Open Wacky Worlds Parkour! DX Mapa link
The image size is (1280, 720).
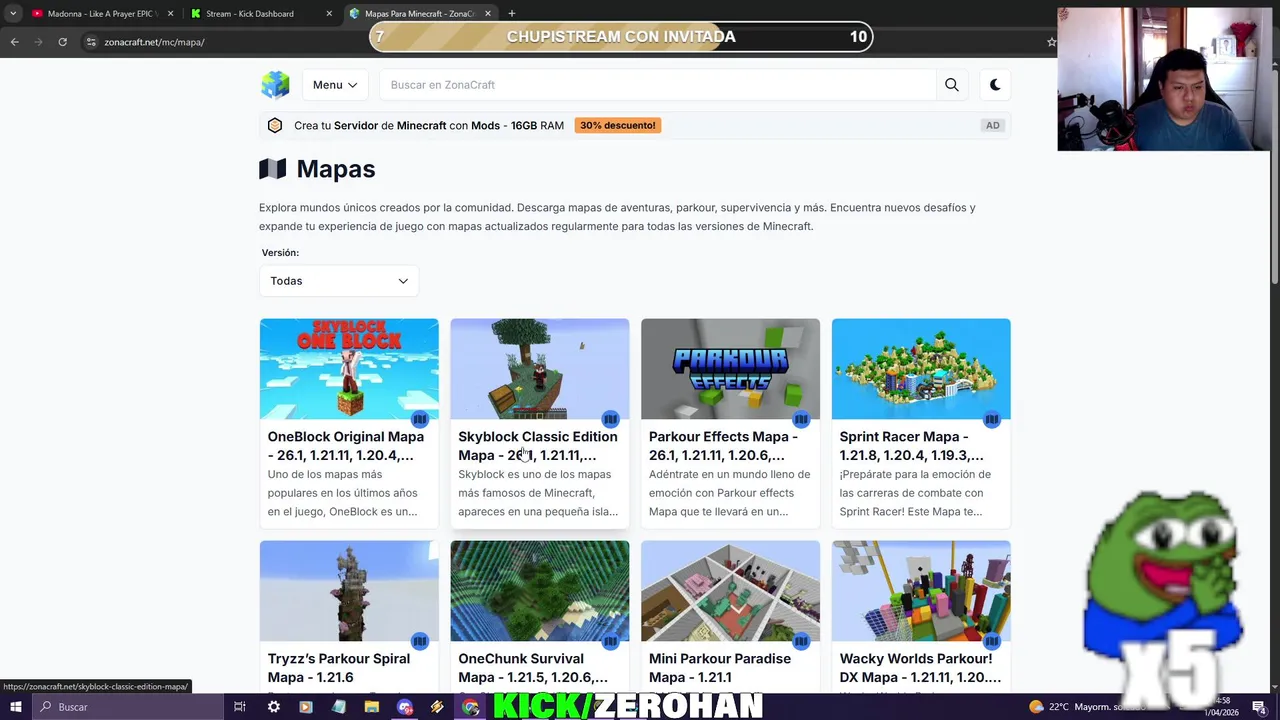920,668
